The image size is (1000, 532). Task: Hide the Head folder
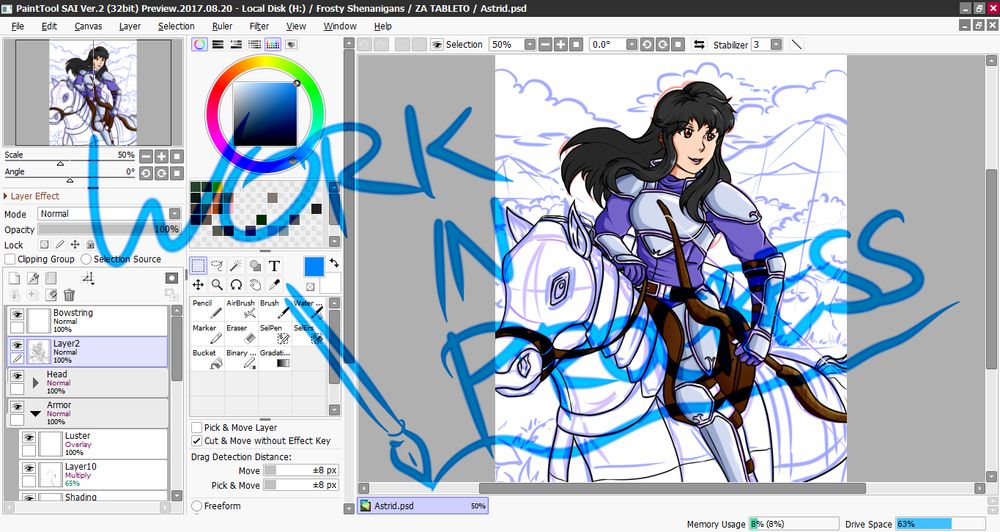pyautogui.click(x=17, y=376)
